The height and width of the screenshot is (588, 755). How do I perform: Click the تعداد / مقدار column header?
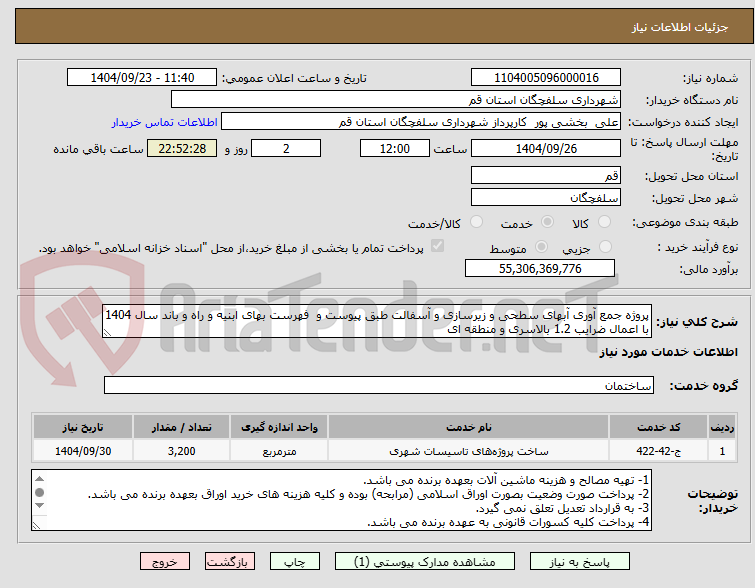coord(182,427)
